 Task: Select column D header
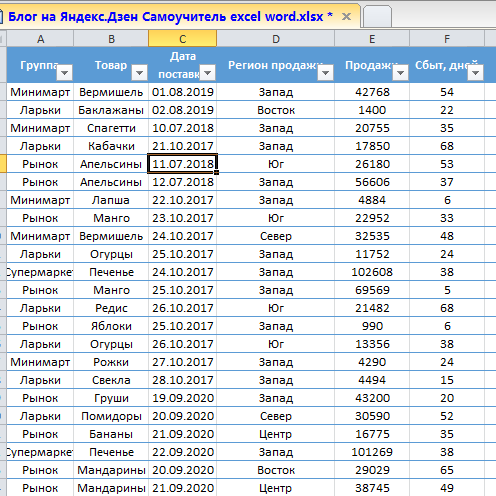(x=276, y=39)
